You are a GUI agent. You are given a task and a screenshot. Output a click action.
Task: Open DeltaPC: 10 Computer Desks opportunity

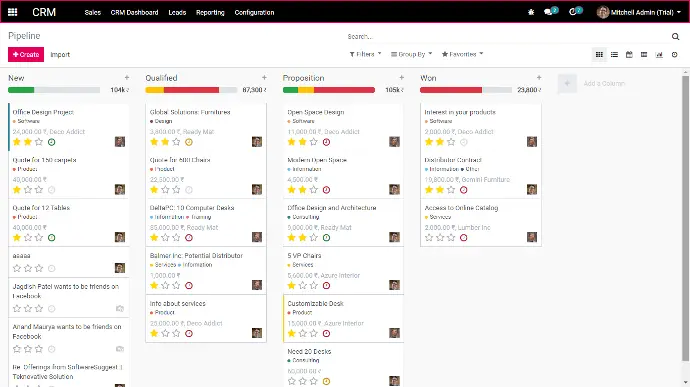[192, 208]
